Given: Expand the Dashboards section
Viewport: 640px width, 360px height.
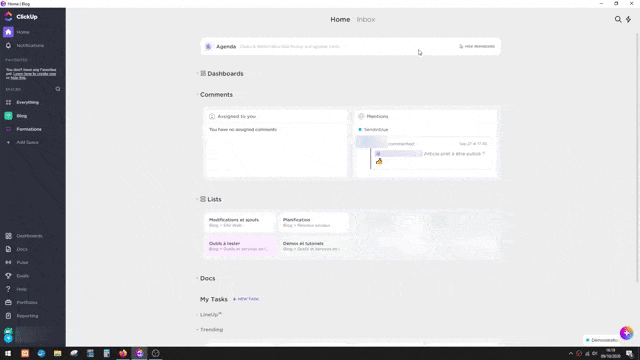Looking at the screenshot, I should click(x=198, y=73).
